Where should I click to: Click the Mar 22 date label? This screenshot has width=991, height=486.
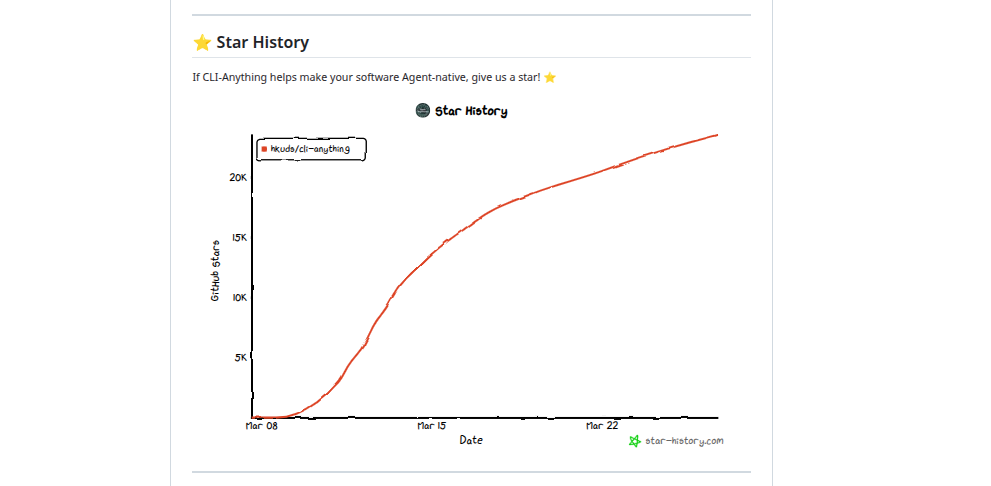point(601,426)
